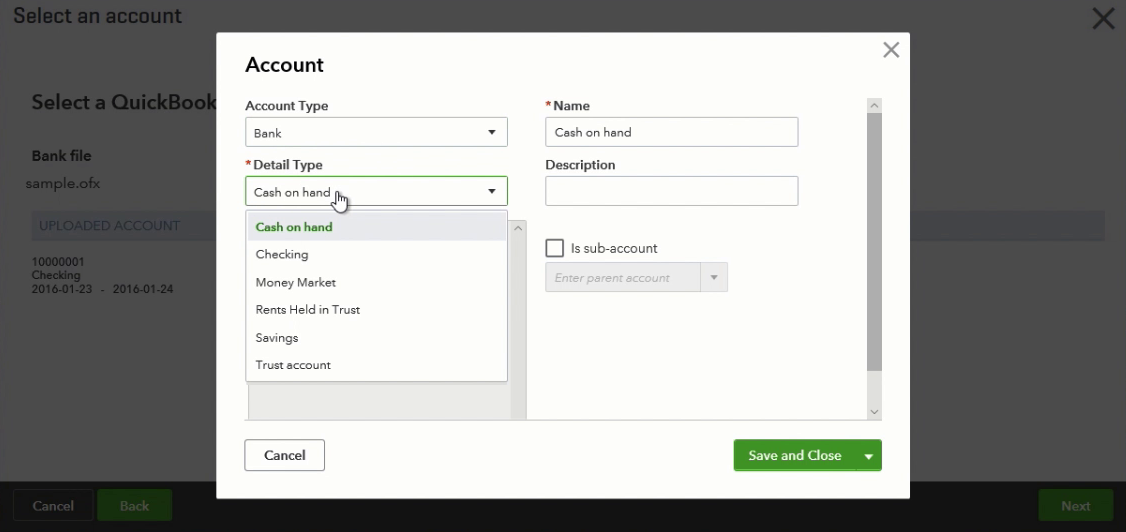The height and width of the screenshot is (532, 1126).
Task: Click the dialog scrollbar up arrow
Action: click(874, 106)
